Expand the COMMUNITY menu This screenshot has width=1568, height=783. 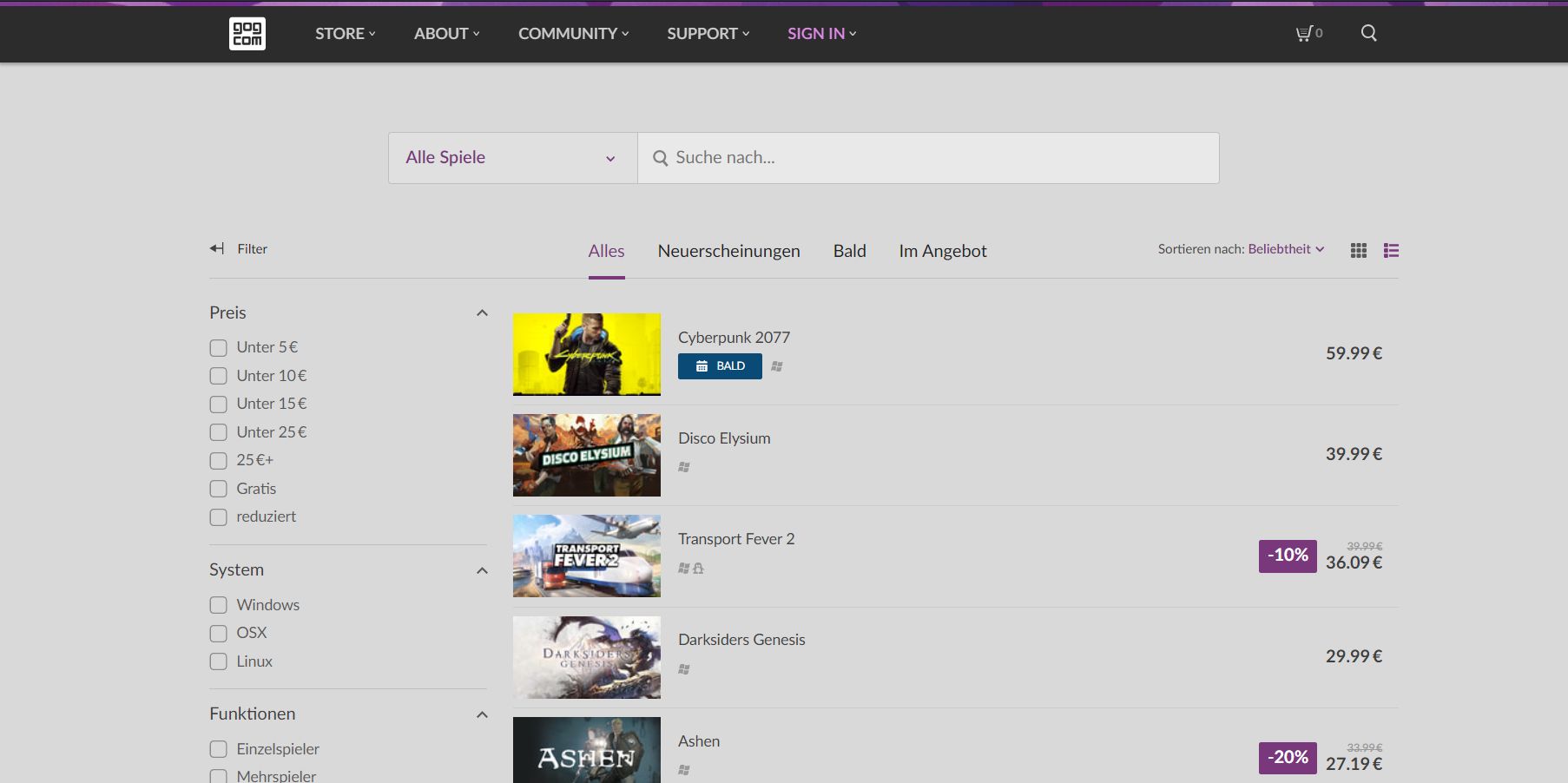pyautogui.click(x=574, y=33)
